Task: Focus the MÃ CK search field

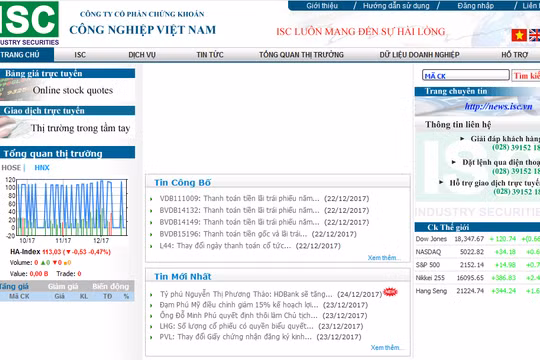Action: click(466, 75)
